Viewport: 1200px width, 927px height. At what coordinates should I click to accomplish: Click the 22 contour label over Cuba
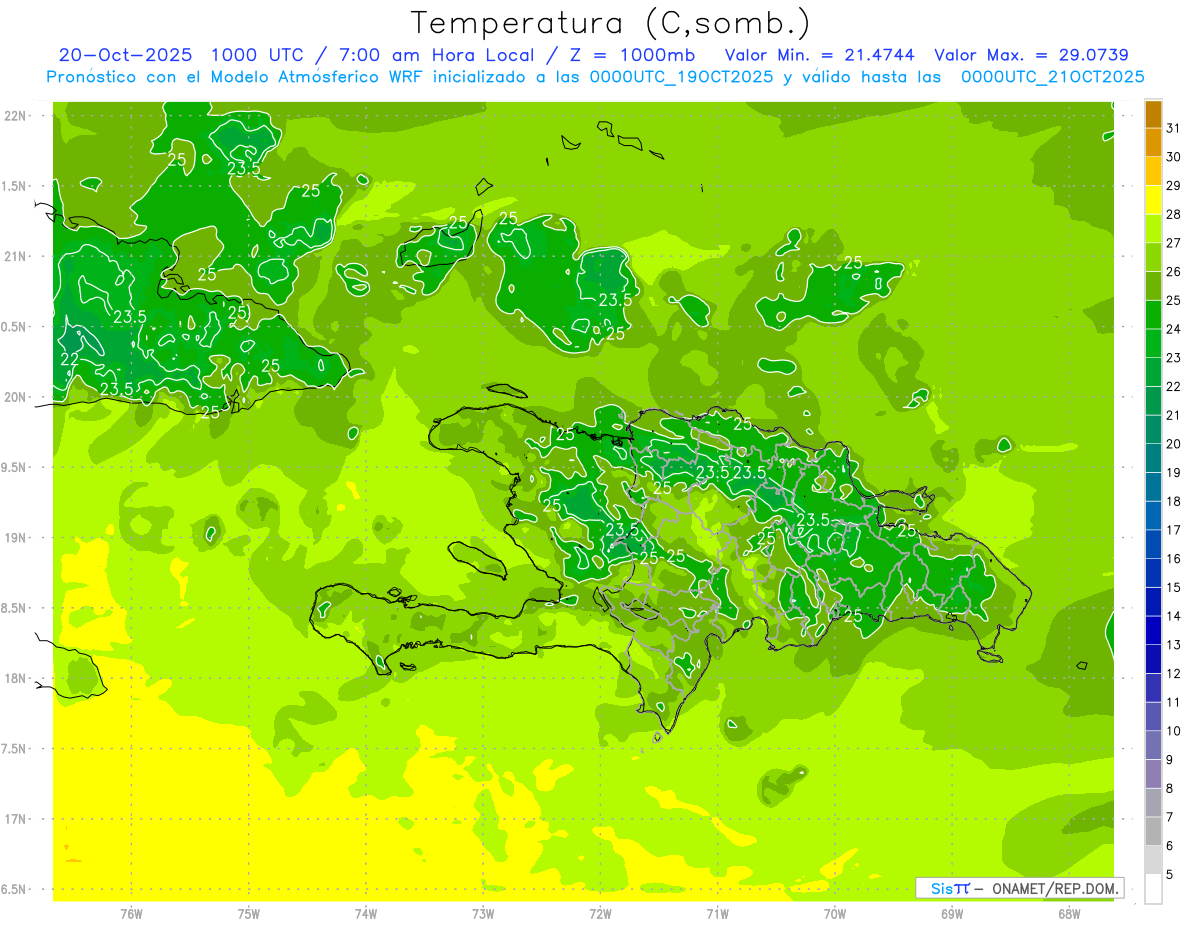point(70,359)
